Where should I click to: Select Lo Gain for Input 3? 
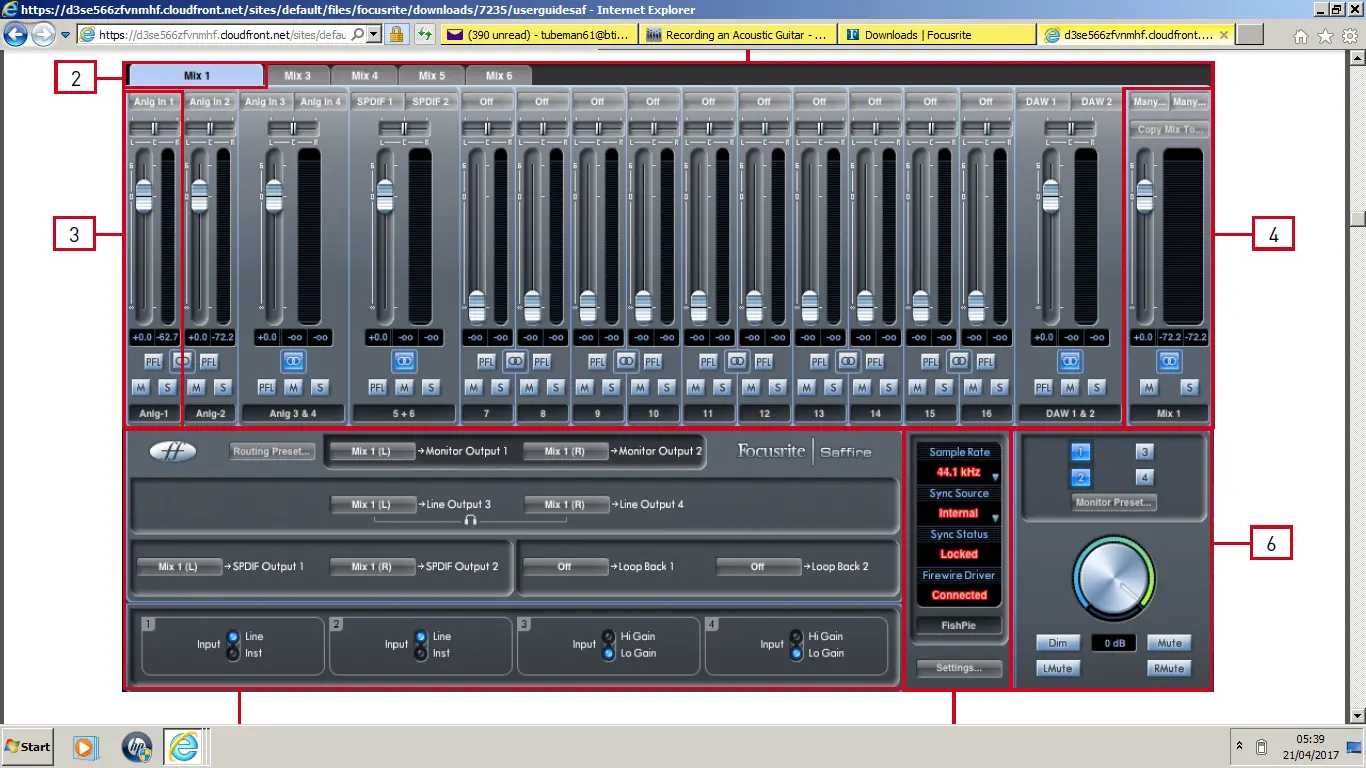click(608, 653)
